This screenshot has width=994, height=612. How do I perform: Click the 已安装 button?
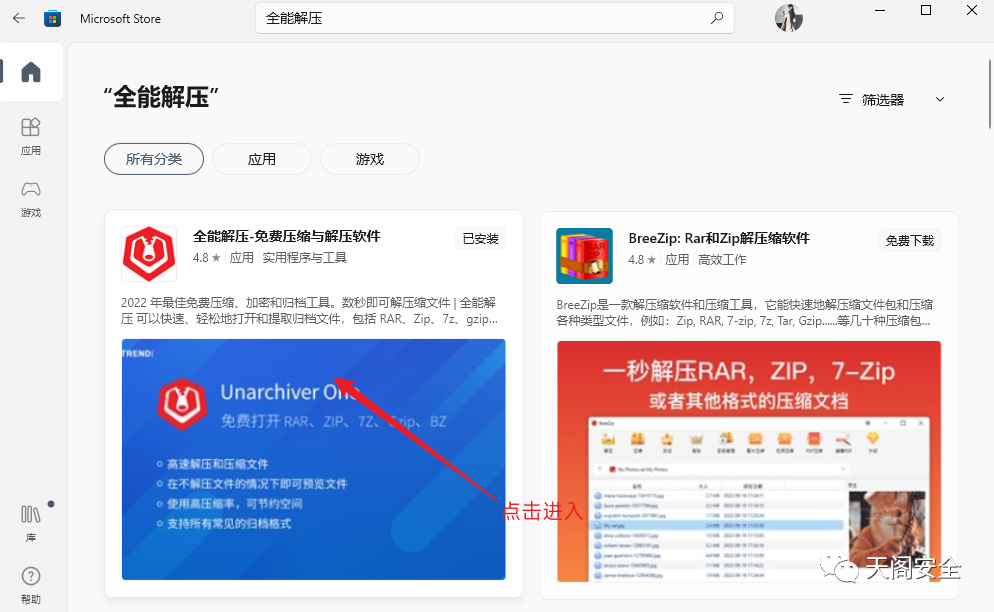[481, 238]
